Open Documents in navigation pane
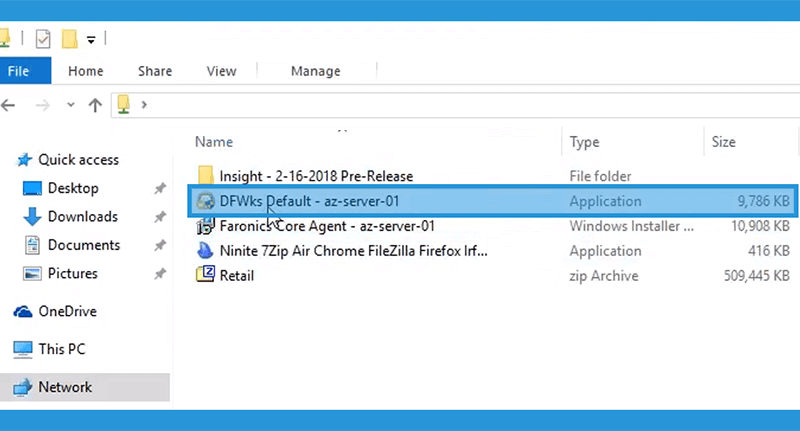 (x=84, y=245)
